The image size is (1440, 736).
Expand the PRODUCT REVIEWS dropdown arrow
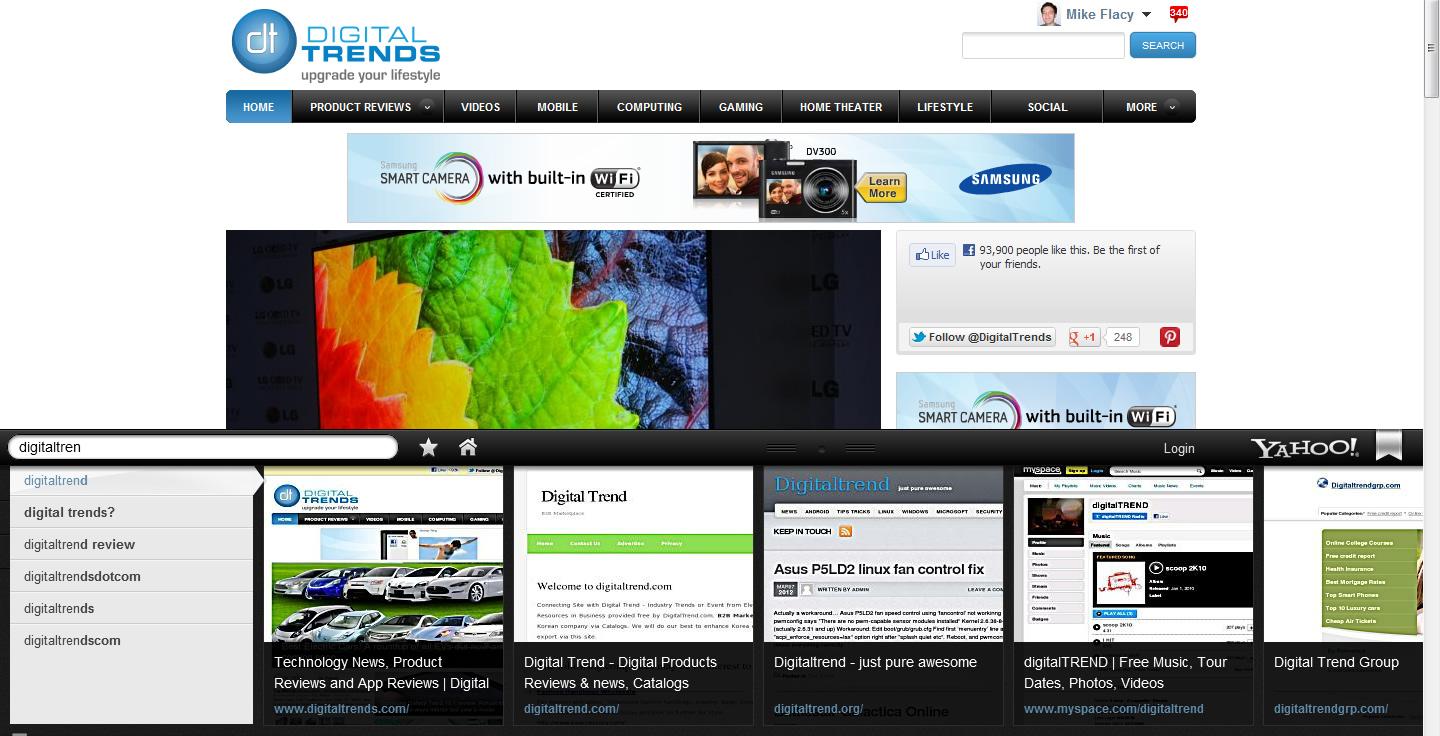pos(428,107)
